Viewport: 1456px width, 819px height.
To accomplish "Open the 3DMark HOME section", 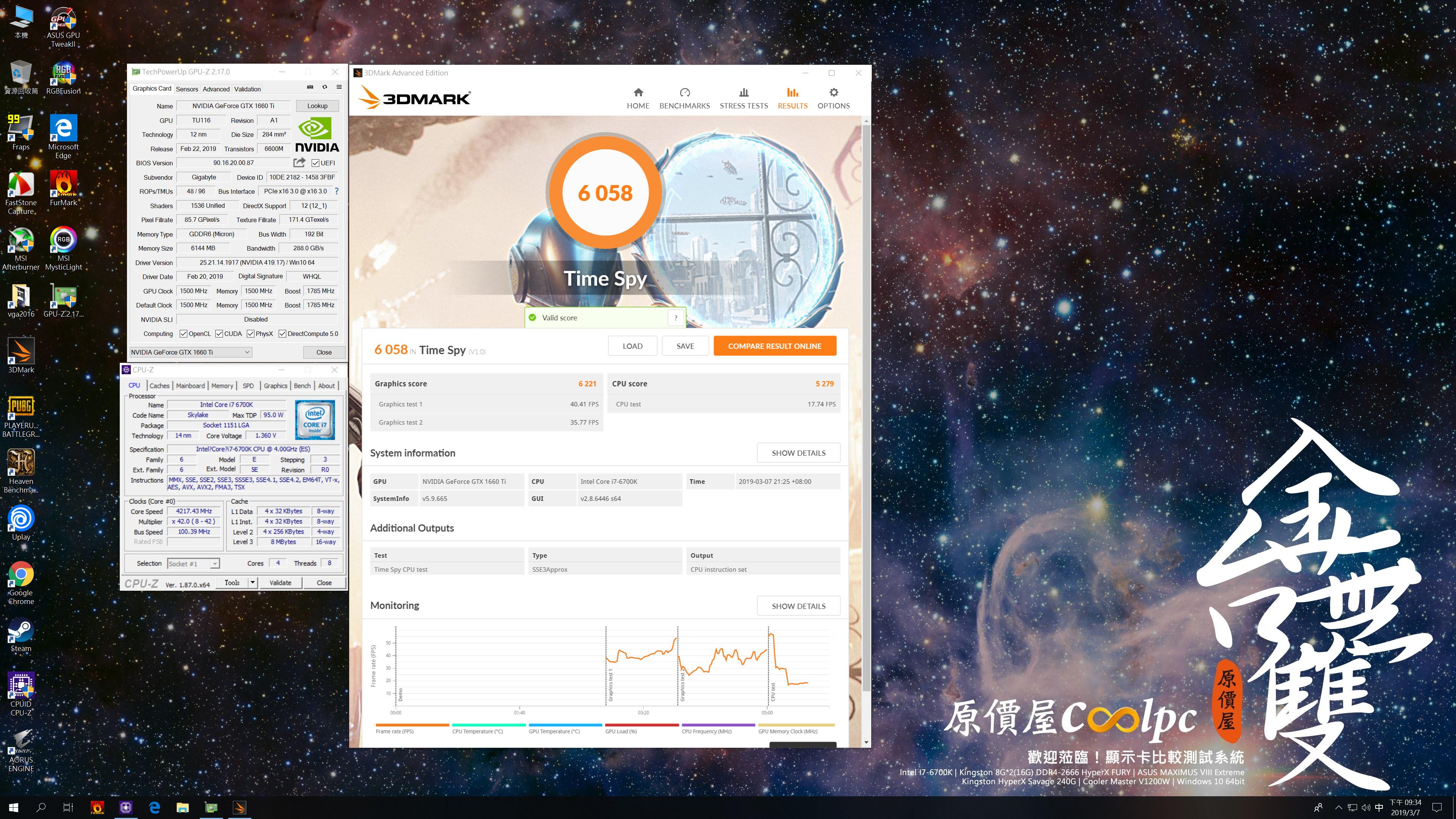I will (x=637, y=98).
